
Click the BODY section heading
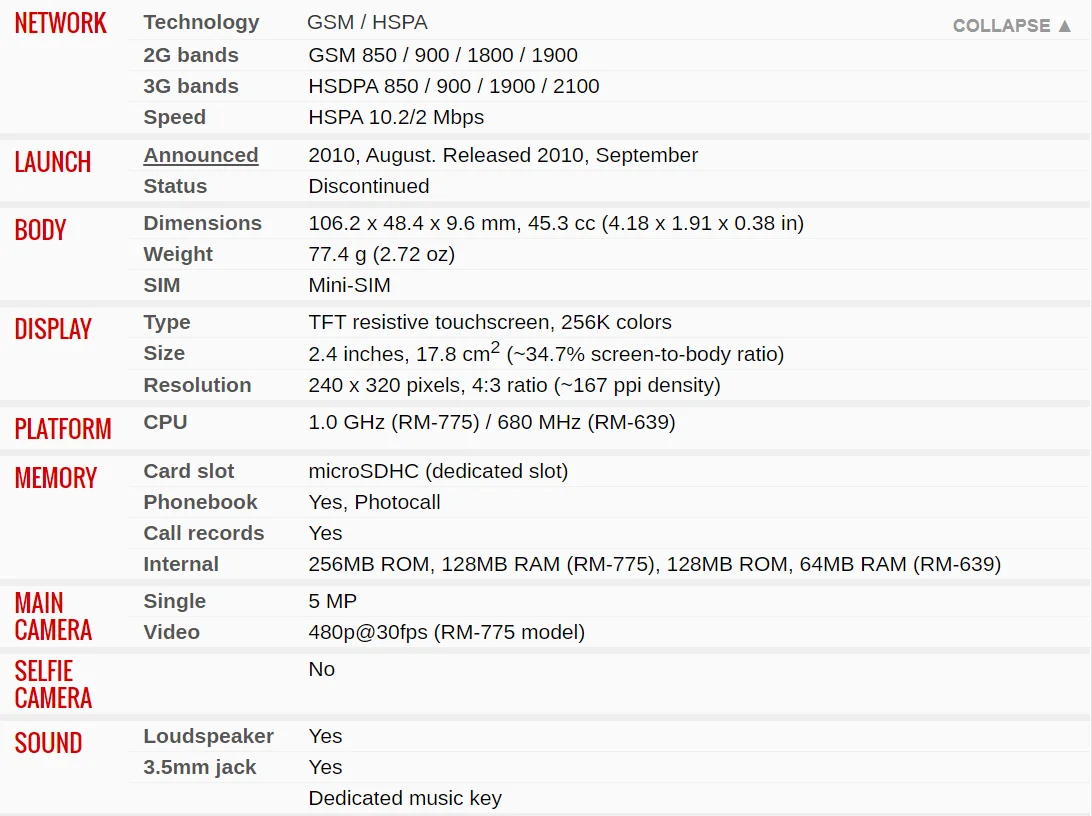40,230
